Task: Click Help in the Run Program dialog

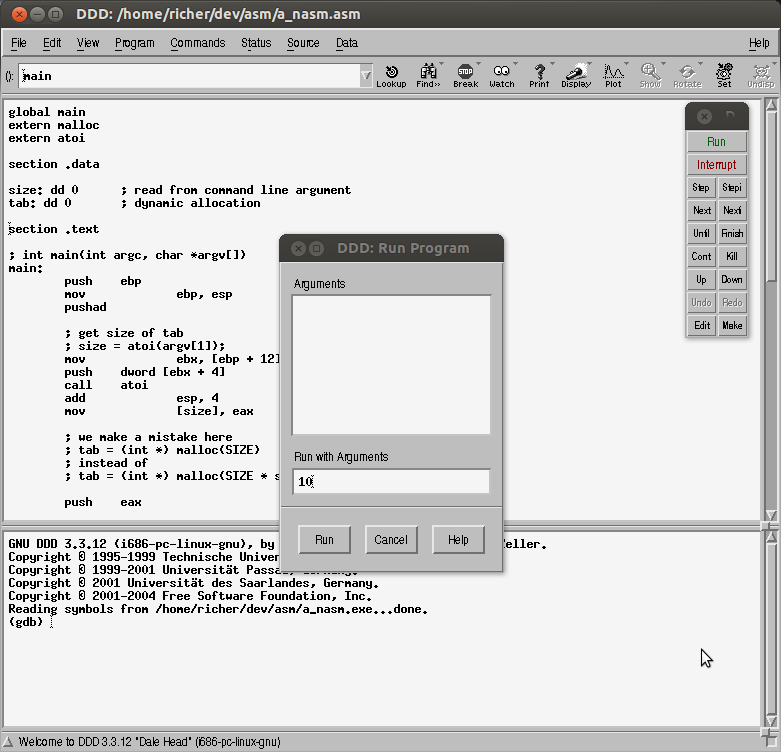Action: 458,540
